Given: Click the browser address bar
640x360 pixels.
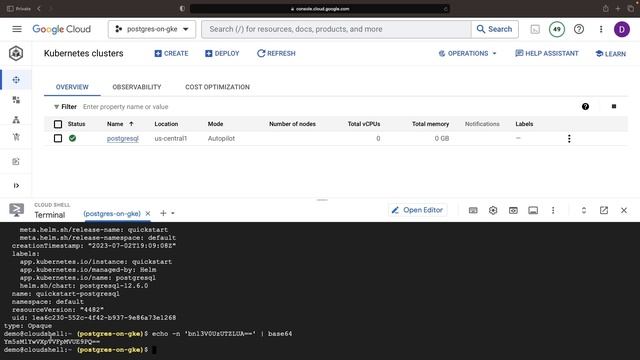Looking at the screenshot, I should (x=320, y=9).
